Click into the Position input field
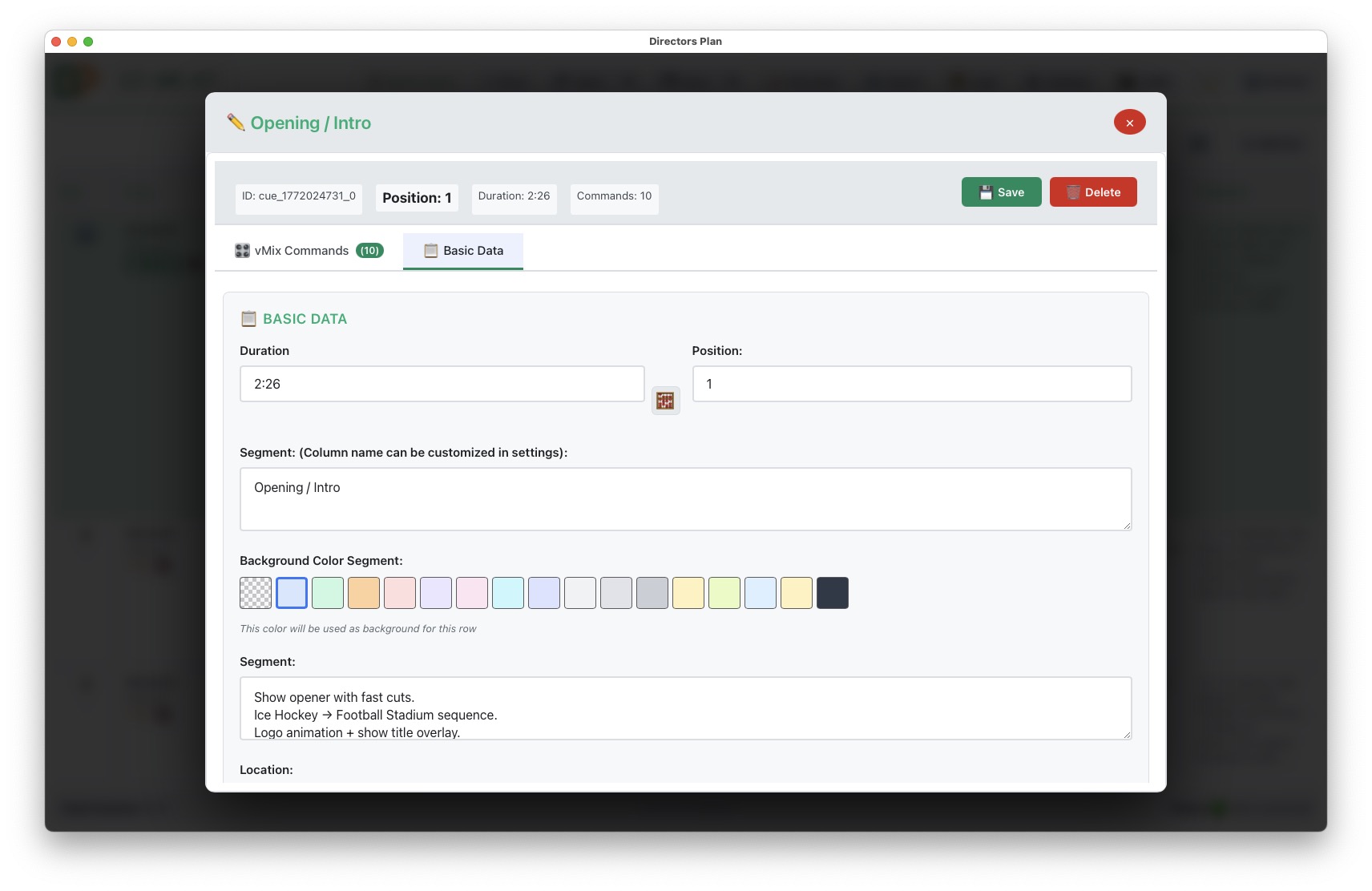The image size is (1372, 891). tap(911, 384)
